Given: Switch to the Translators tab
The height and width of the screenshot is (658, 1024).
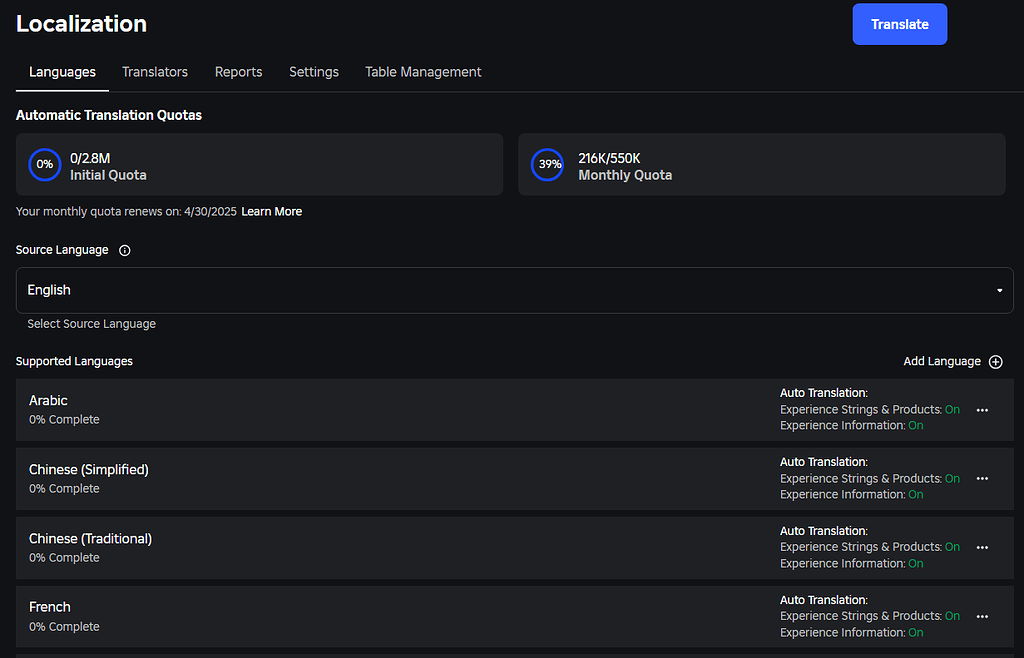Looking at the screenshot, I should pos(155,72).
